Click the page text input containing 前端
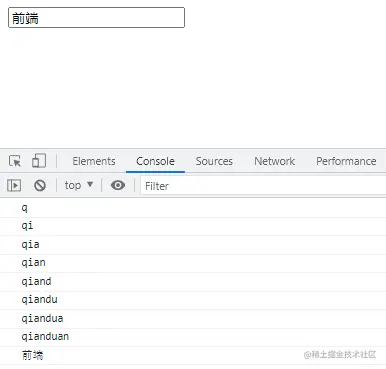 [96, 18]
